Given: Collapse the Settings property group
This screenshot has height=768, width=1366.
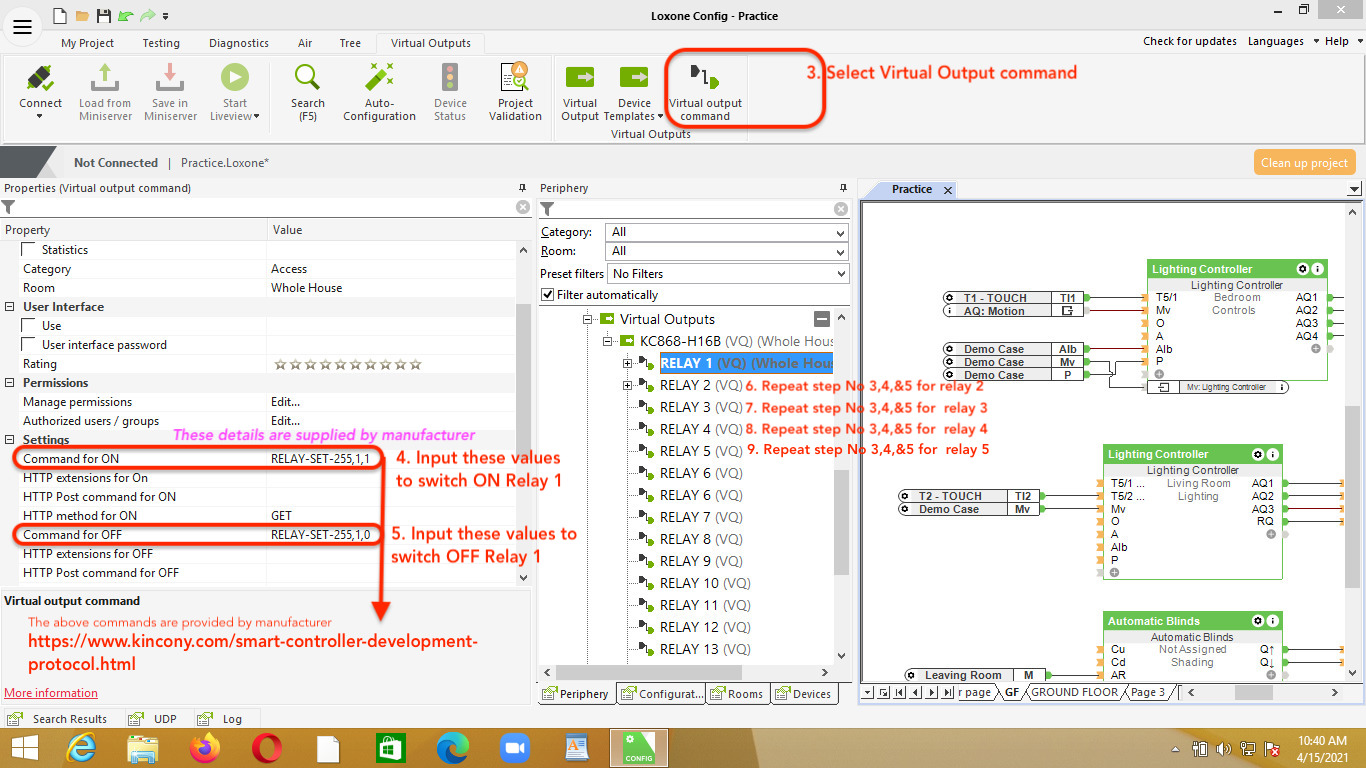Looking at the screenshot, I should click(x=10, y=440).
